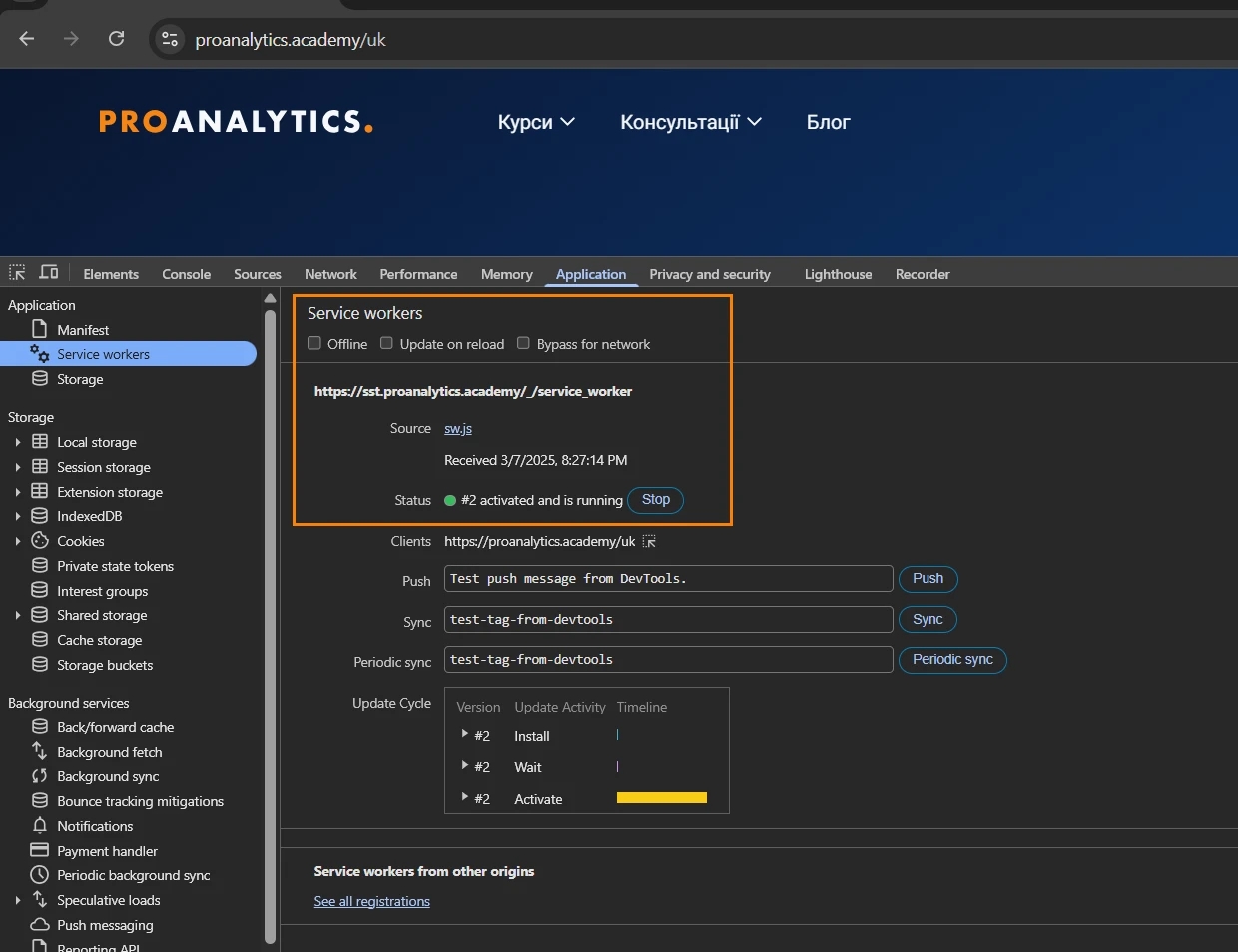1238x952 pixels.
Task: Expand the Extension storage tree node
Action: point(18,492)
